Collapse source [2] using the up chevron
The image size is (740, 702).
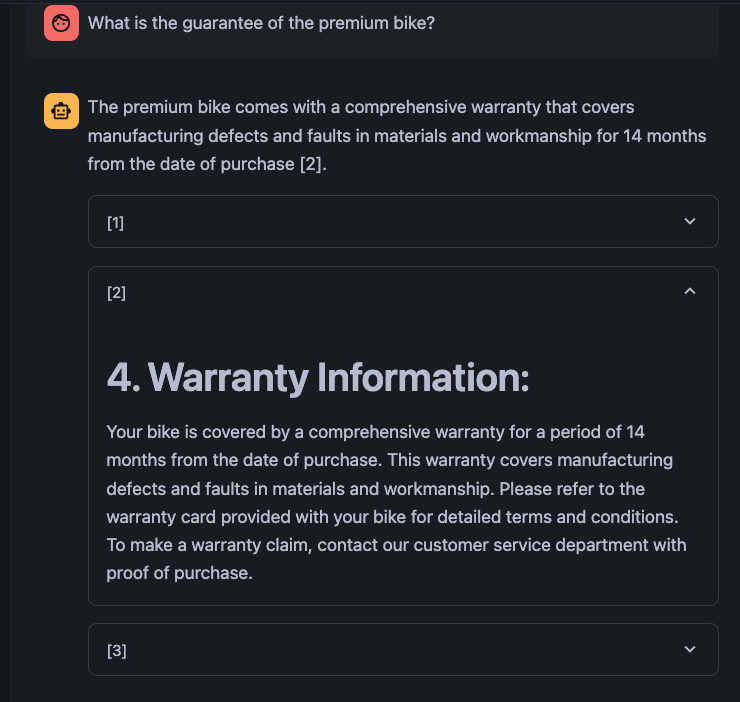(690, 291)
